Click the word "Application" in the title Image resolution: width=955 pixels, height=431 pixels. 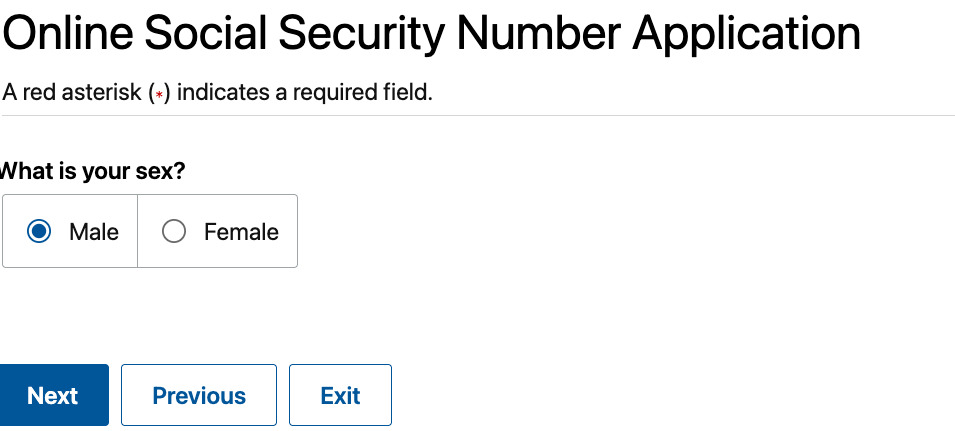[x=747, y=35]
